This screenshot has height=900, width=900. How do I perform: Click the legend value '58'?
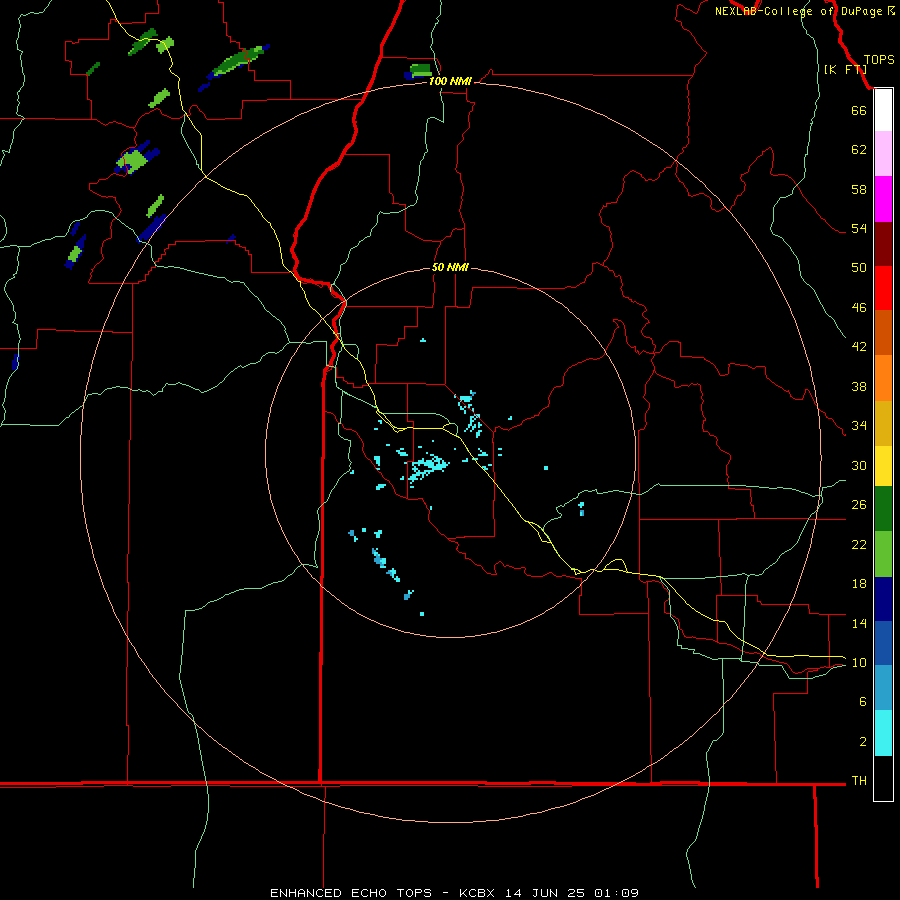click(859, 189)
